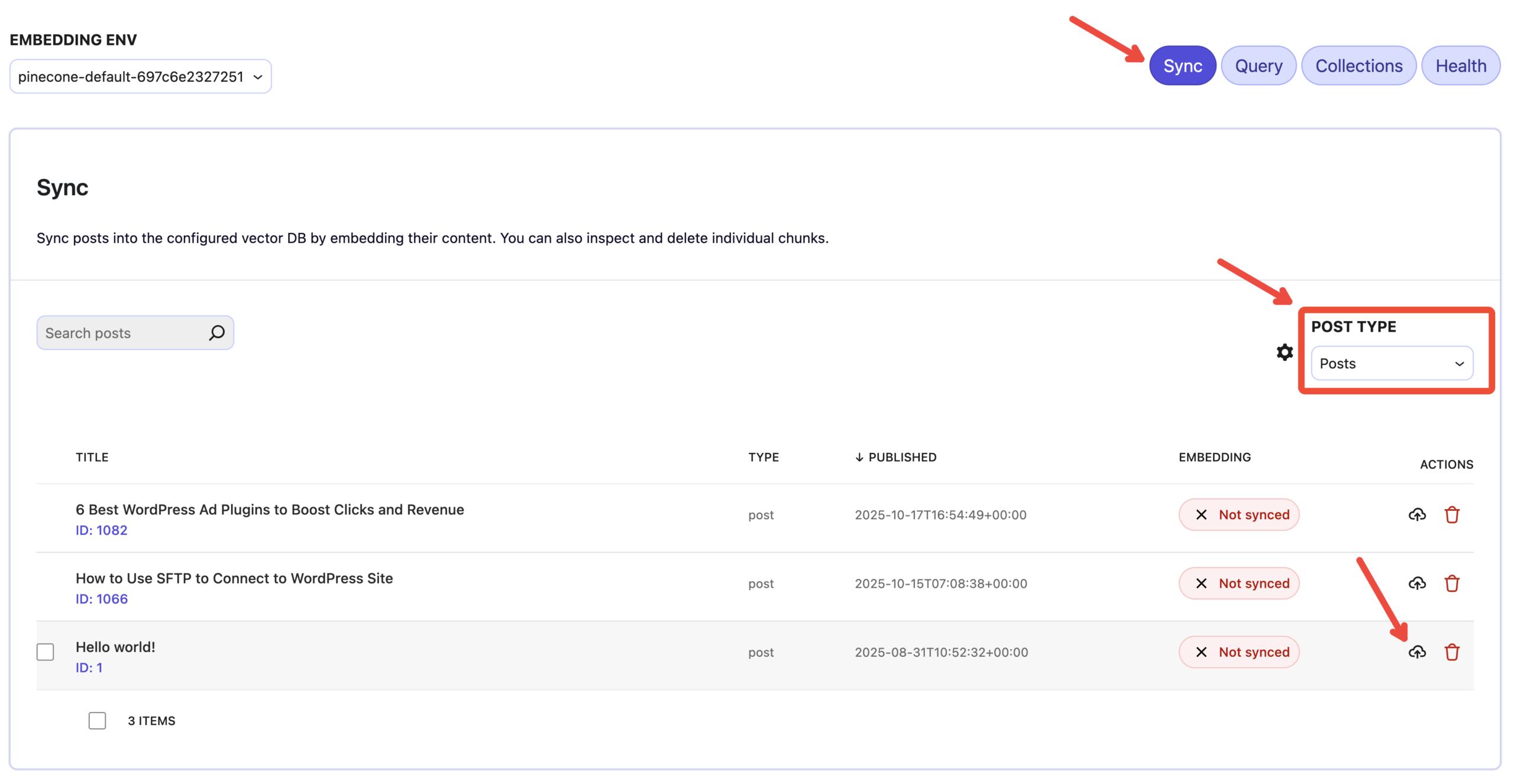
Task: Open the Post Type dropdown showing Posts
Action: tap(1391, 364)
